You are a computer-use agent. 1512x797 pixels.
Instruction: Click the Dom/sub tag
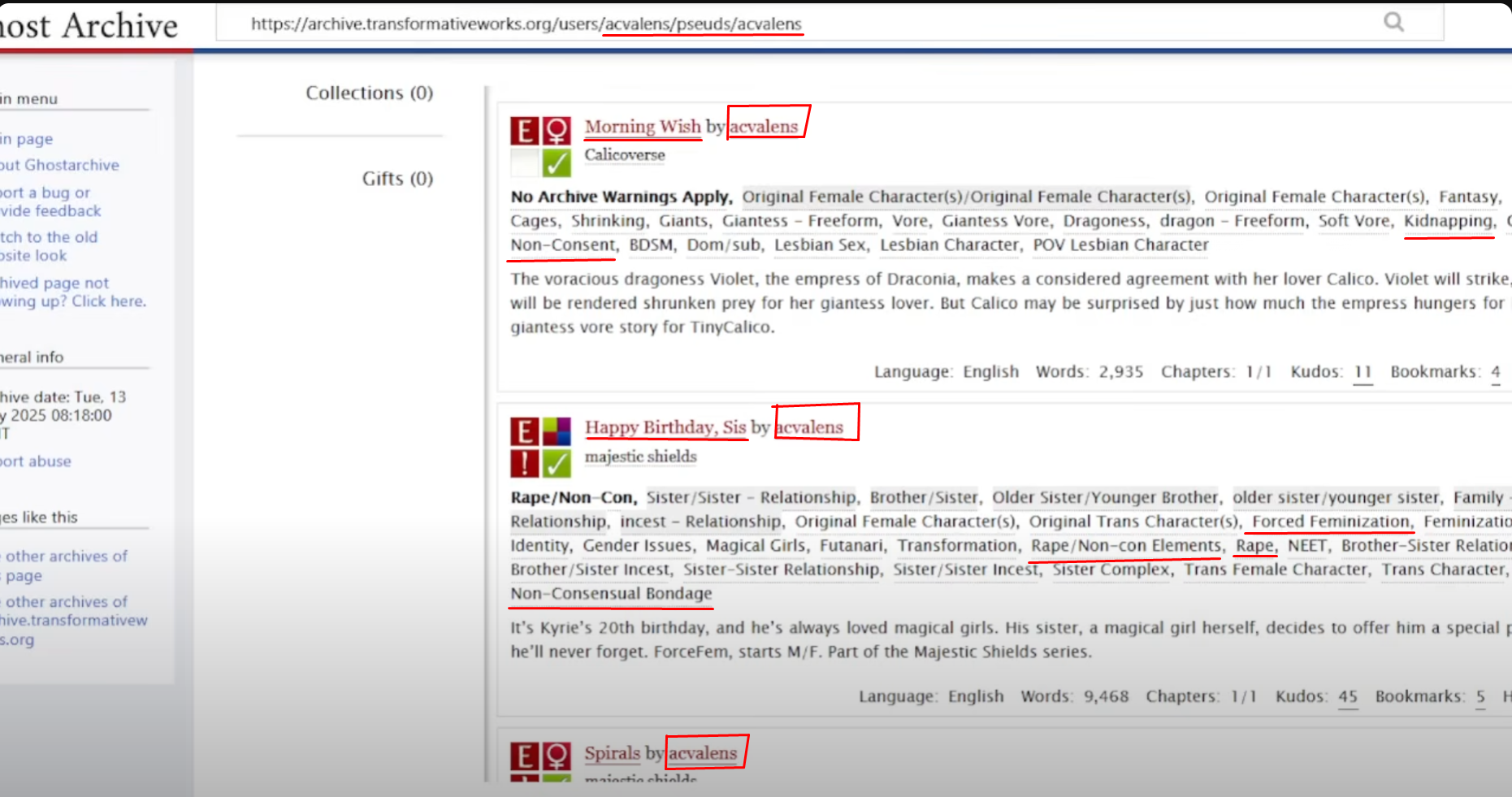(x=724, y=245)
